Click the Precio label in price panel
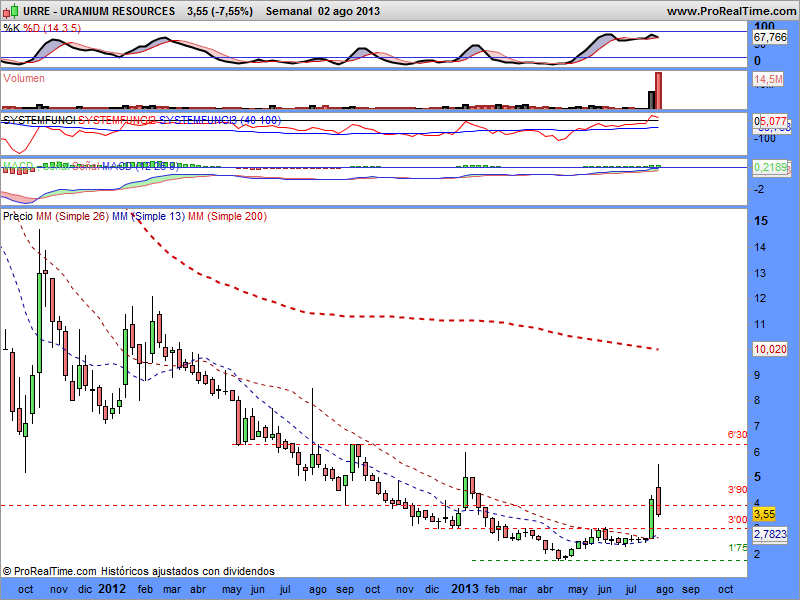The width and height of the screenshot is (800, 600). tap(18, 216)
